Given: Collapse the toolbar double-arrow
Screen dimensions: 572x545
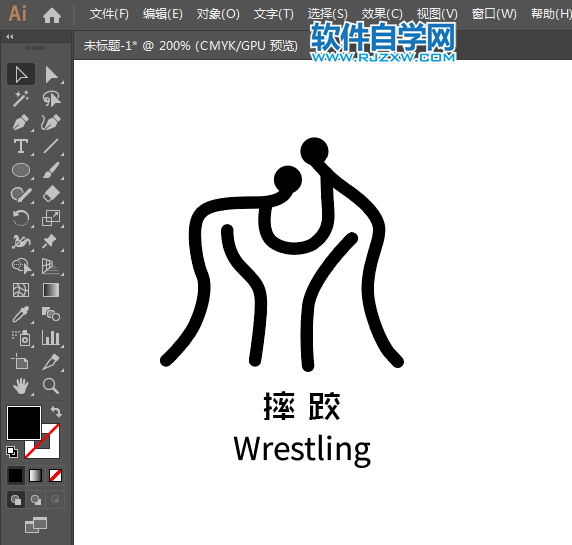Looking at the screenshot, I should (10, 36).
